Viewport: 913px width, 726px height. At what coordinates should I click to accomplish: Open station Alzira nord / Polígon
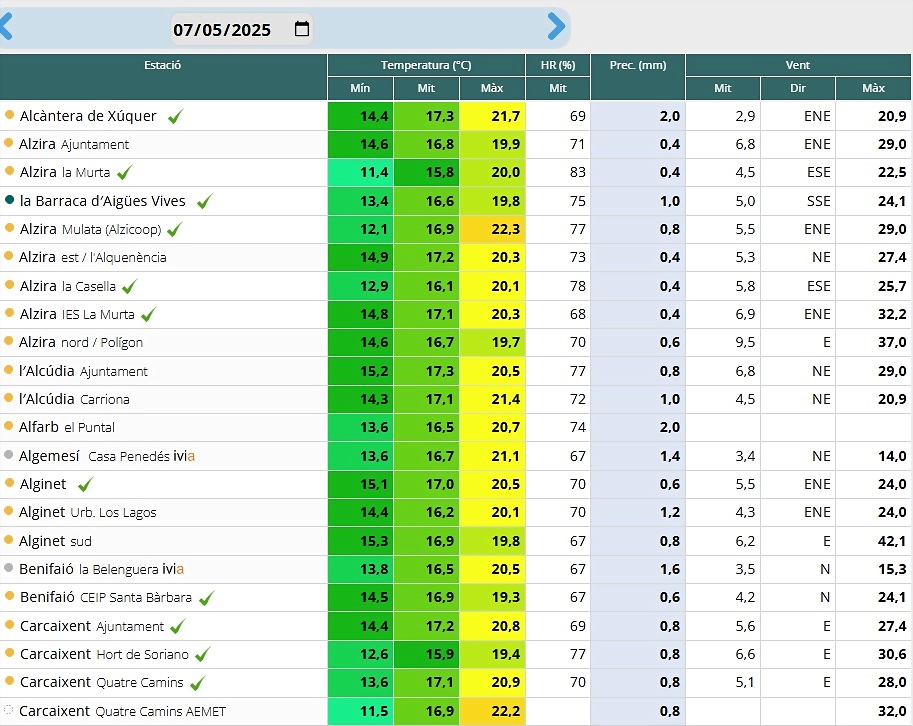tap(81, 342)
